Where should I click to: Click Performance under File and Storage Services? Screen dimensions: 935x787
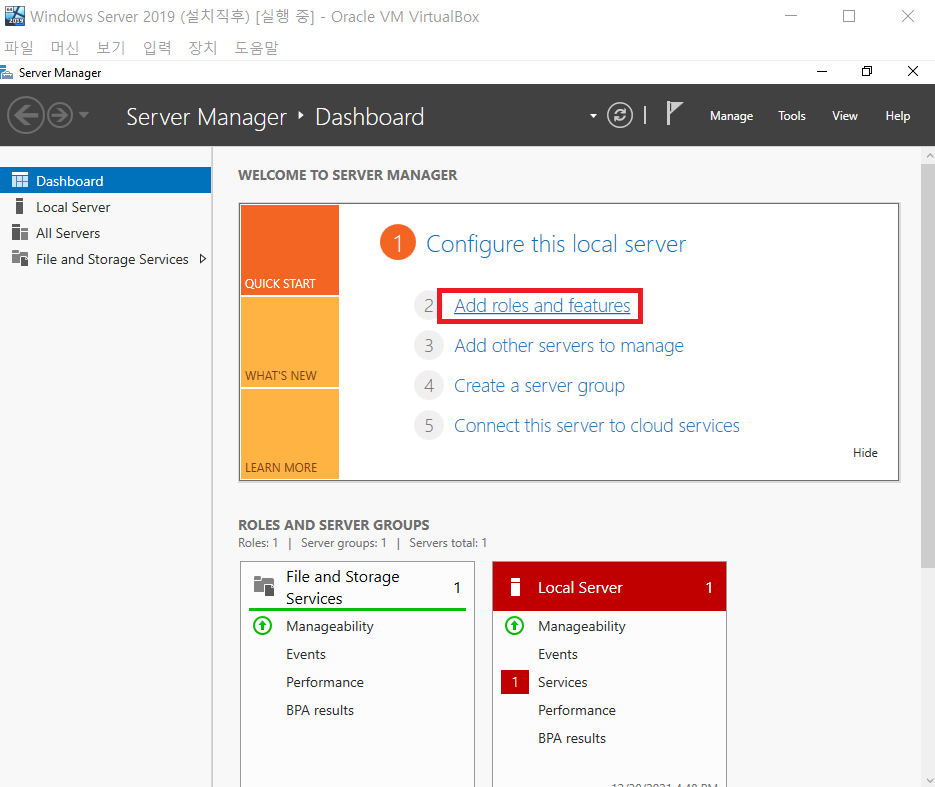pos(325,682)
